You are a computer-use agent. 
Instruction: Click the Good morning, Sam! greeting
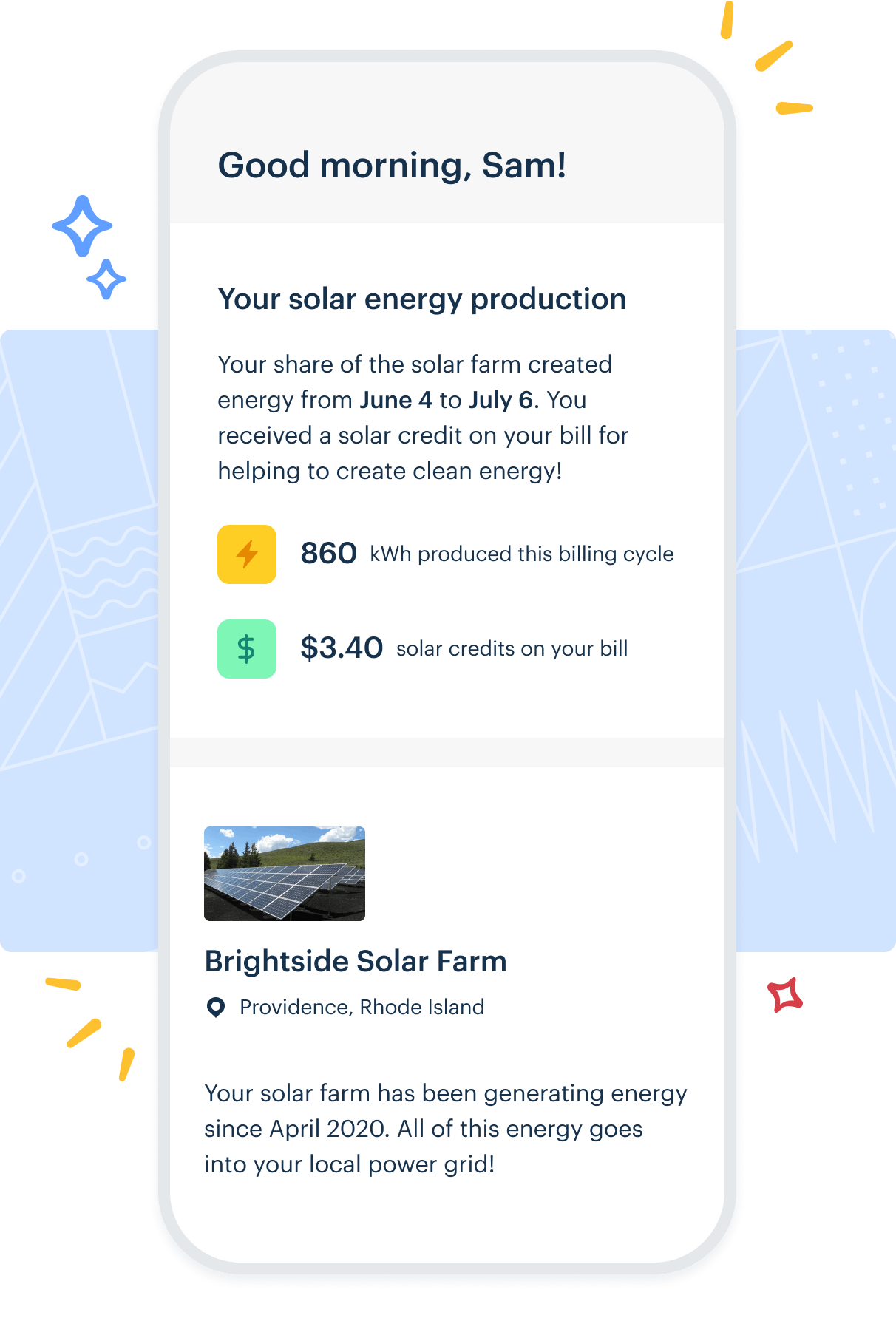click(x=393, y=166)
